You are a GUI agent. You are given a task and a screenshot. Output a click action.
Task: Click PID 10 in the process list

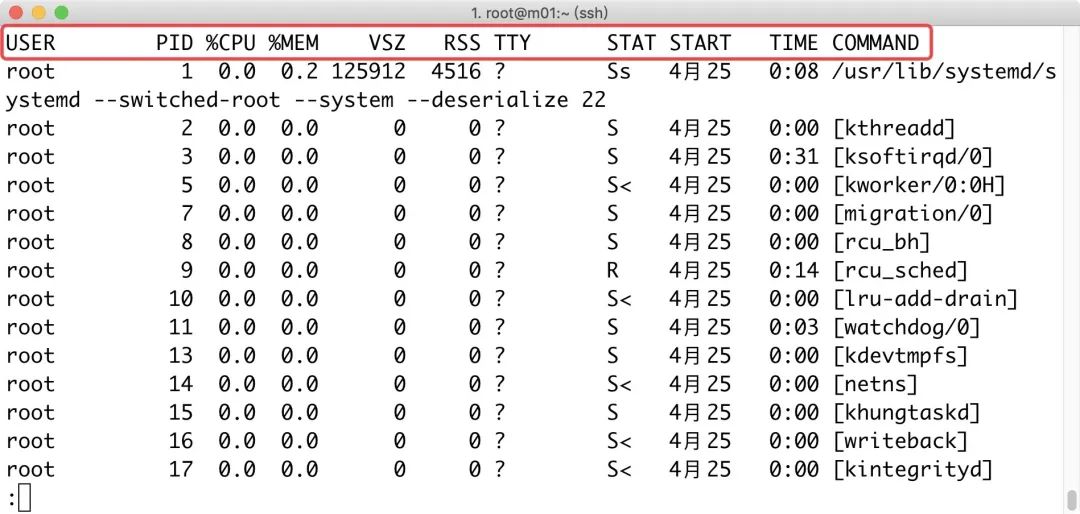(x=181, y=299)
